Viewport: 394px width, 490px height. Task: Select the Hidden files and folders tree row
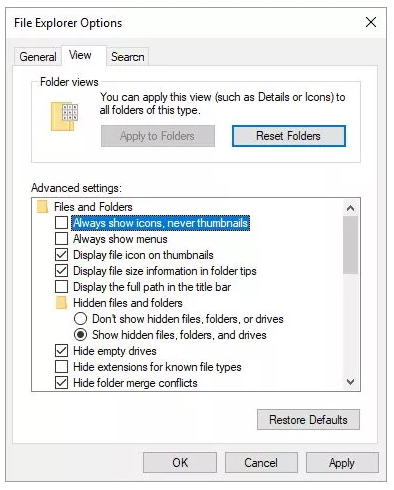119,303
